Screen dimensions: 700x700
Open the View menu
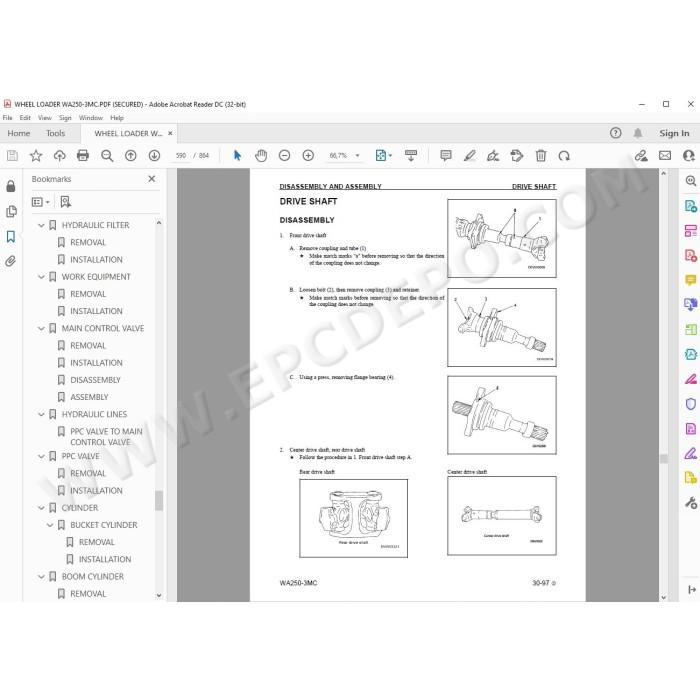coord(45,118)
